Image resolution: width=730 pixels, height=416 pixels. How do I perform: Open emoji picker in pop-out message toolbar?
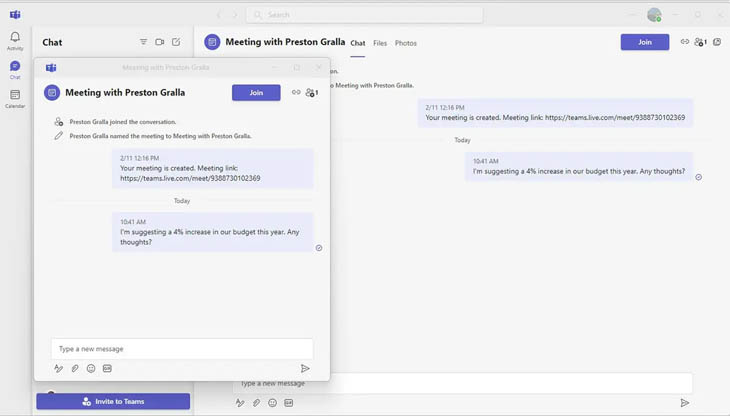tap(91, 368)
